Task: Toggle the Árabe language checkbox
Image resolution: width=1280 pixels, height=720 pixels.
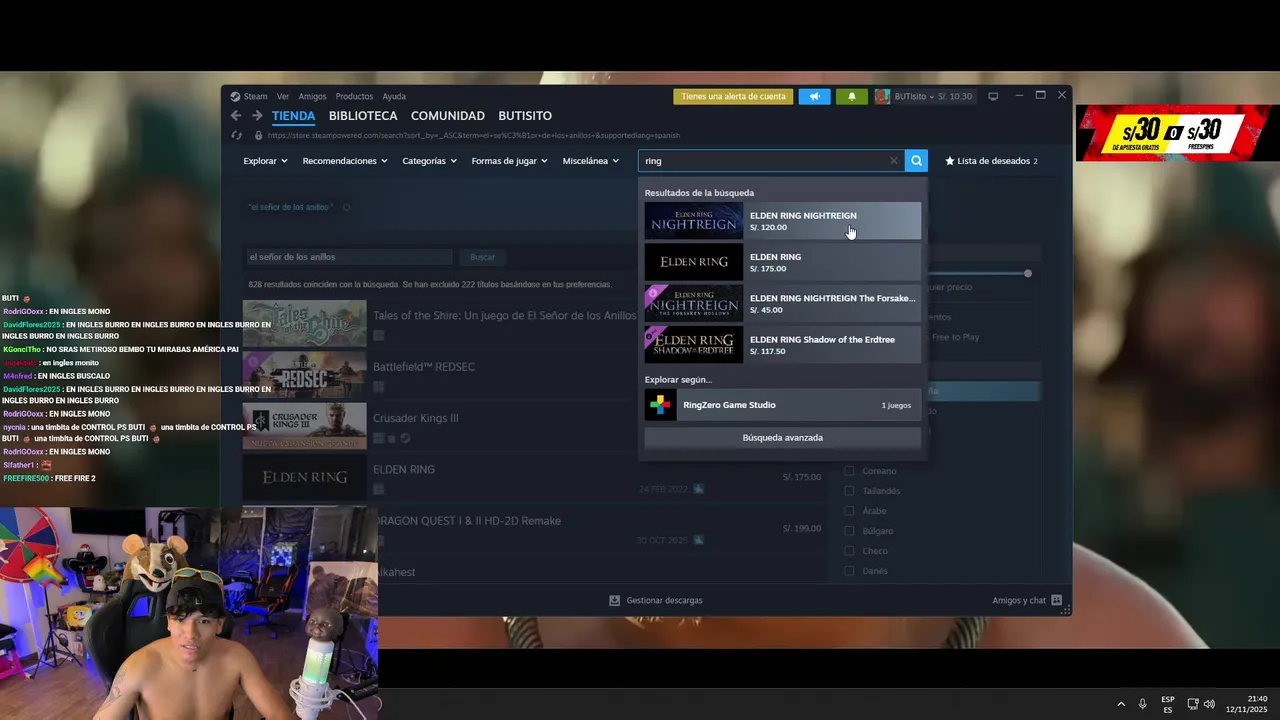Action: point(849,511)
